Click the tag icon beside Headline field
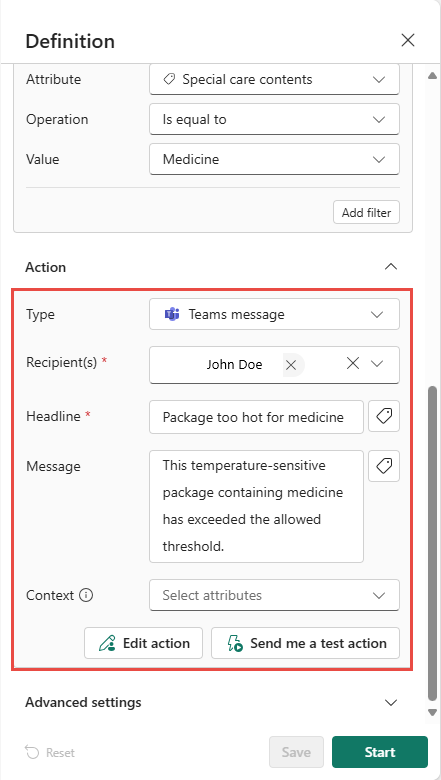Screen dimensions: 441x780 [384, 416]
